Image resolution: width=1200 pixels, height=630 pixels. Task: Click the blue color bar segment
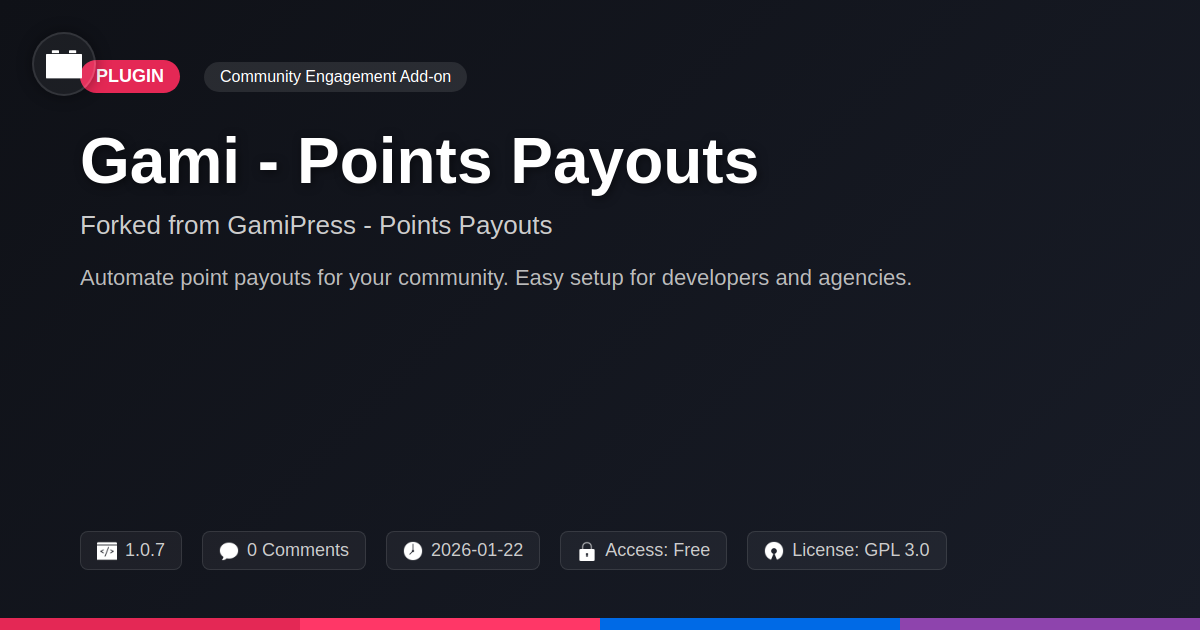(750, 624)
